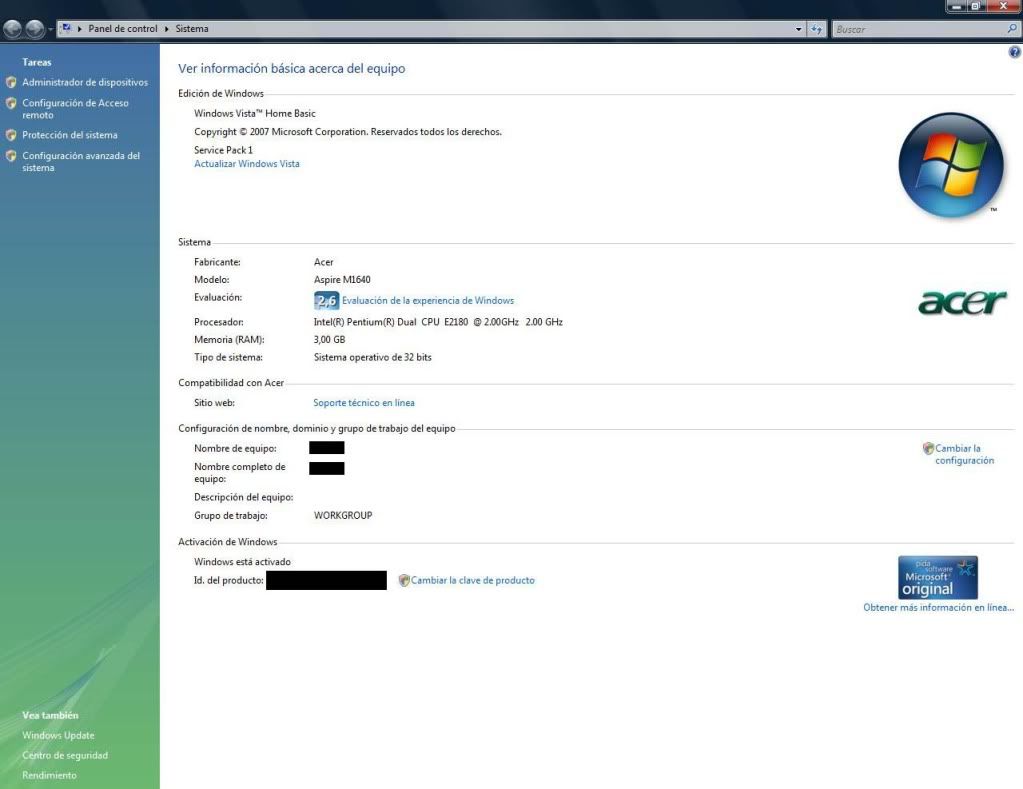Click shield icon next to Configuración de Acceso remoto
1023x789 pixels.
[11, 103]
